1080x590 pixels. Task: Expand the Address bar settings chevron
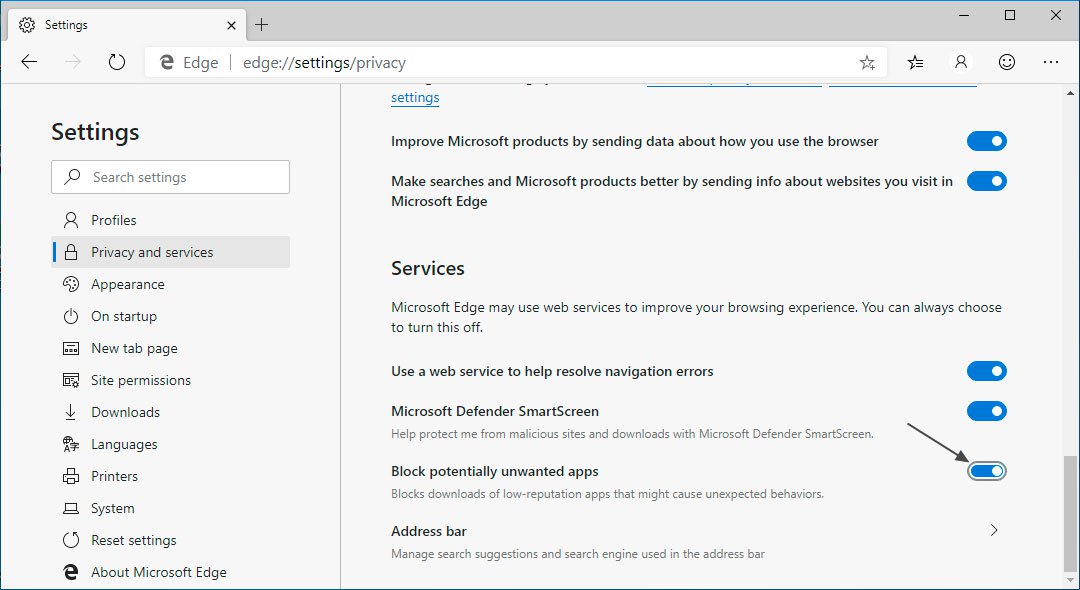[x=993, y=530]
